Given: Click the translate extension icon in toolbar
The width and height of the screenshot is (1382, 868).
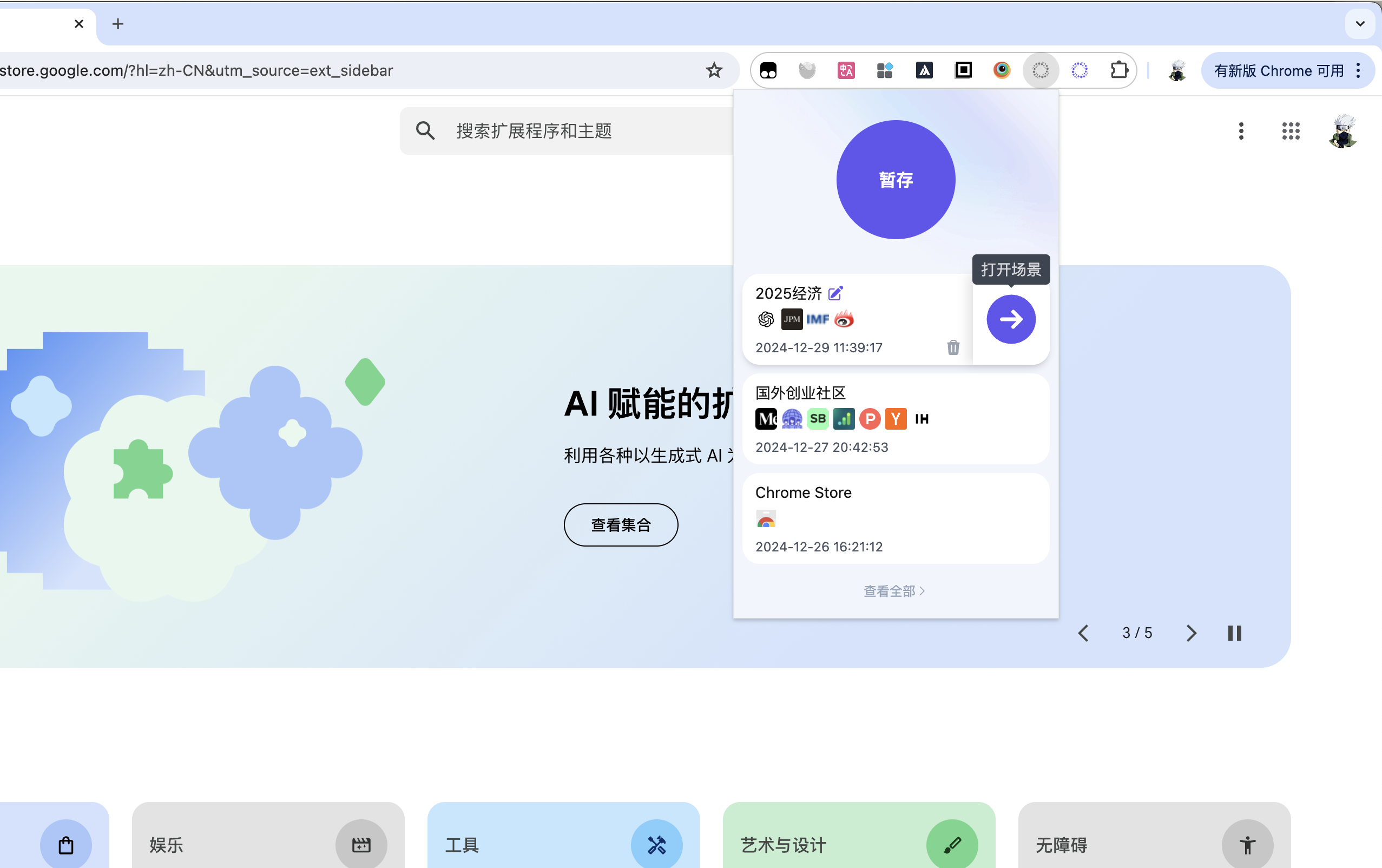Looking at the screenshot, I should (846, 70).
